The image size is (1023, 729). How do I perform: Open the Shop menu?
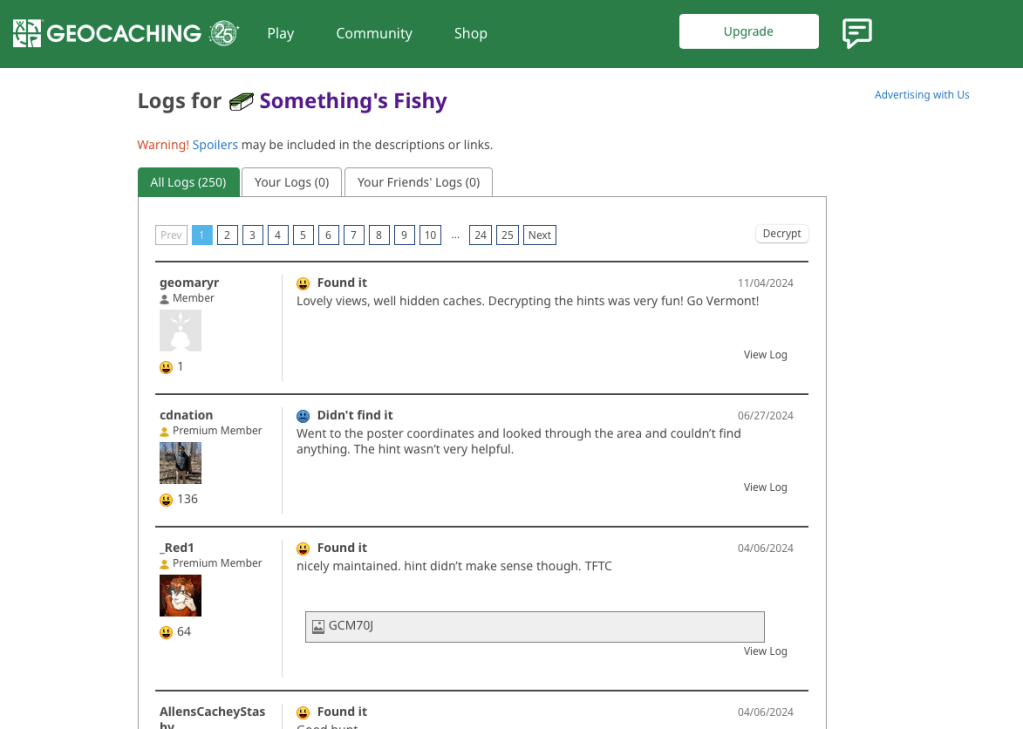(470, 33)
